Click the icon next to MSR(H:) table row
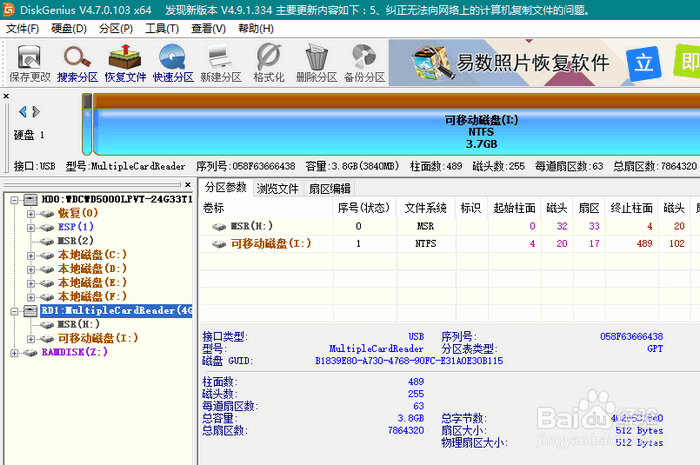 [219, 227]
